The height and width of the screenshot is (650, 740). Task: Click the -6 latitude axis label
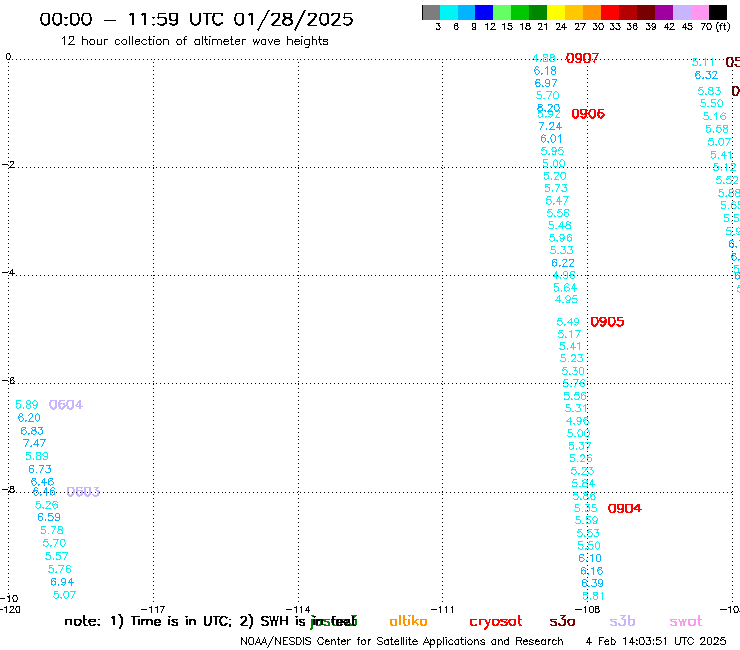coord(8,380)
